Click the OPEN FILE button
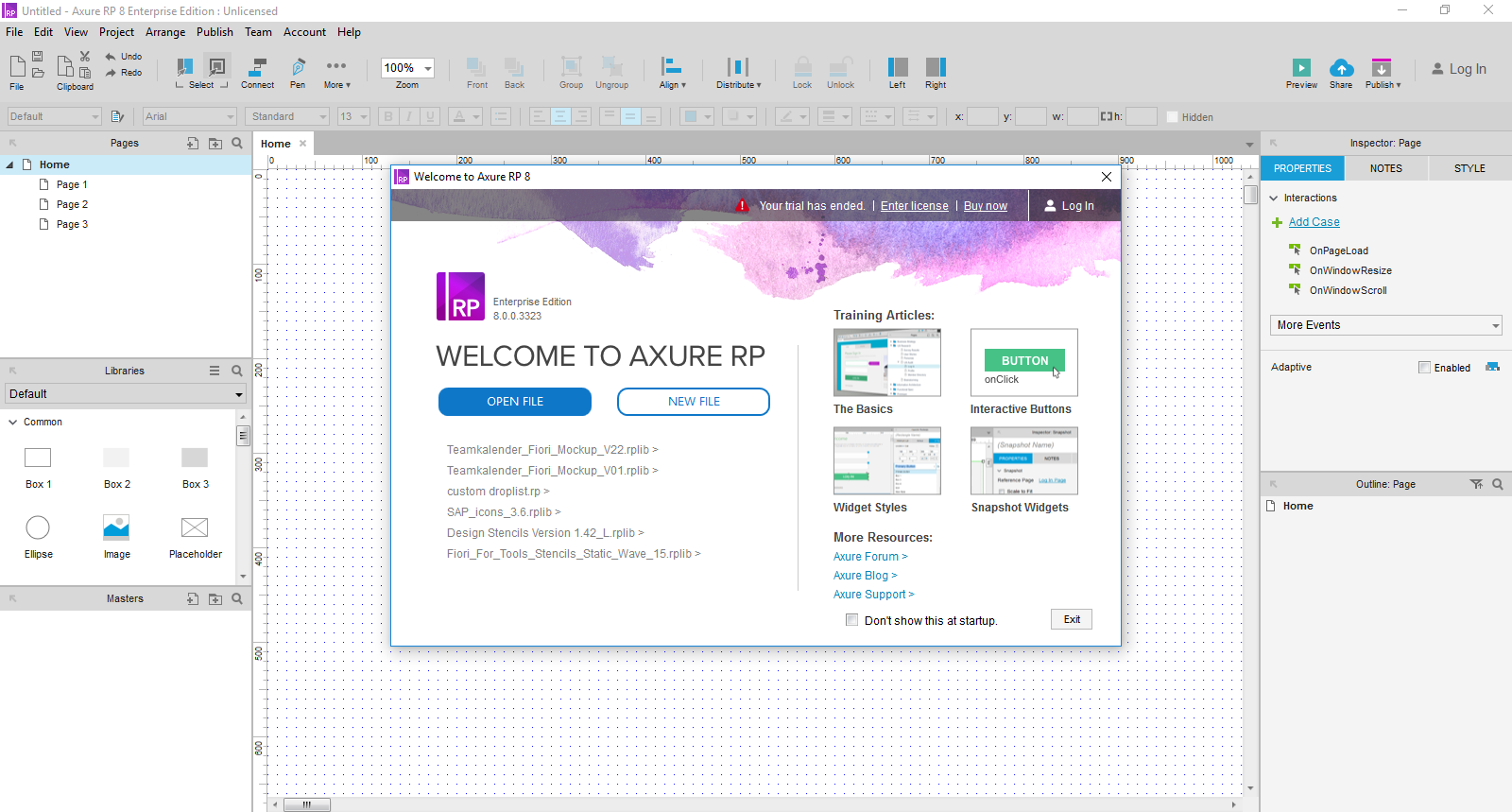1512x812 pixels. pos(515,402)
